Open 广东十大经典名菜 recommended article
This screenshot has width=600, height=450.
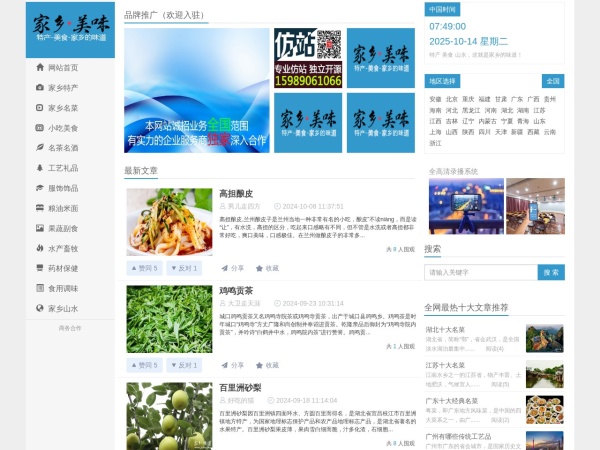coord(452,401)
